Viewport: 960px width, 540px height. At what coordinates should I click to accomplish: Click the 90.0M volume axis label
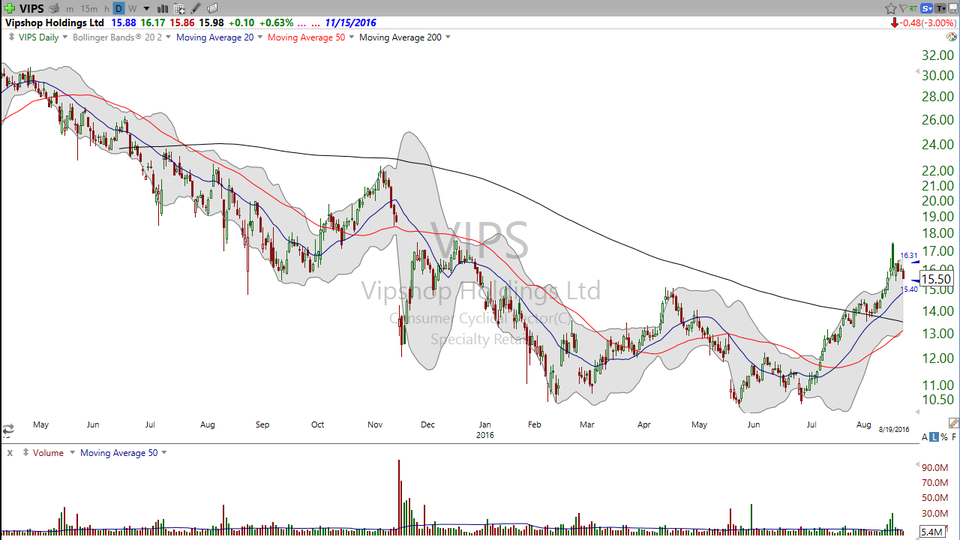coord(935,468)
